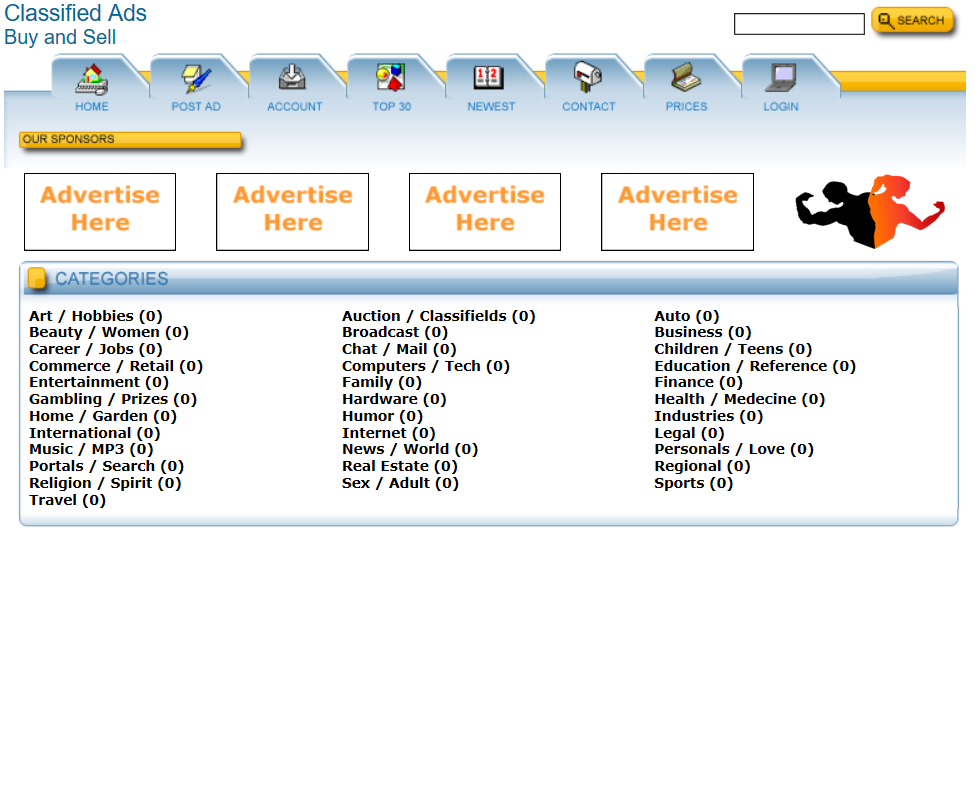This screenshot has height=800, width=979.
Task: Click the bodybuilder silhouette sponsor image
Action: point(869,211)
